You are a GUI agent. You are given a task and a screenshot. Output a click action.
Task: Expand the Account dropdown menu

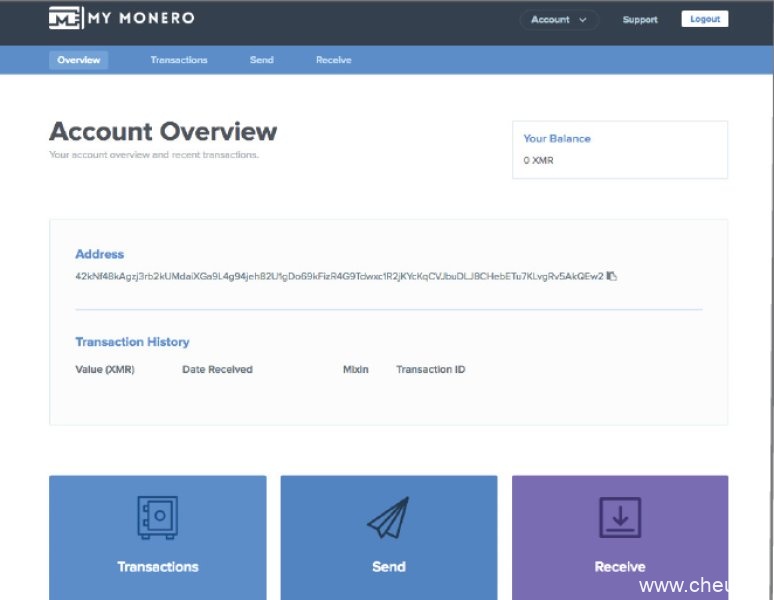tap(559, 19)
